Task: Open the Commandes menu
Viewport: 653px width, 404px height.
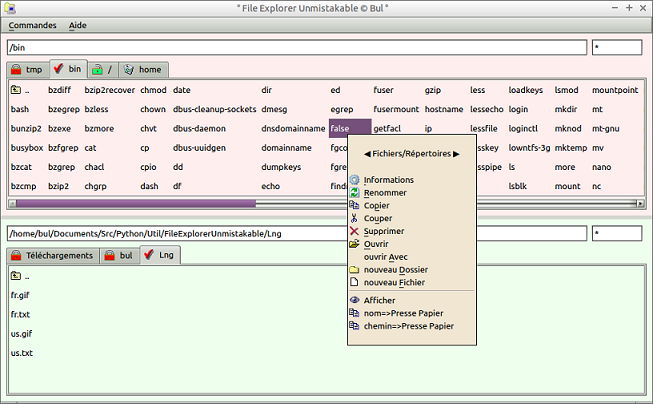Action: click(x=32, y=25)
